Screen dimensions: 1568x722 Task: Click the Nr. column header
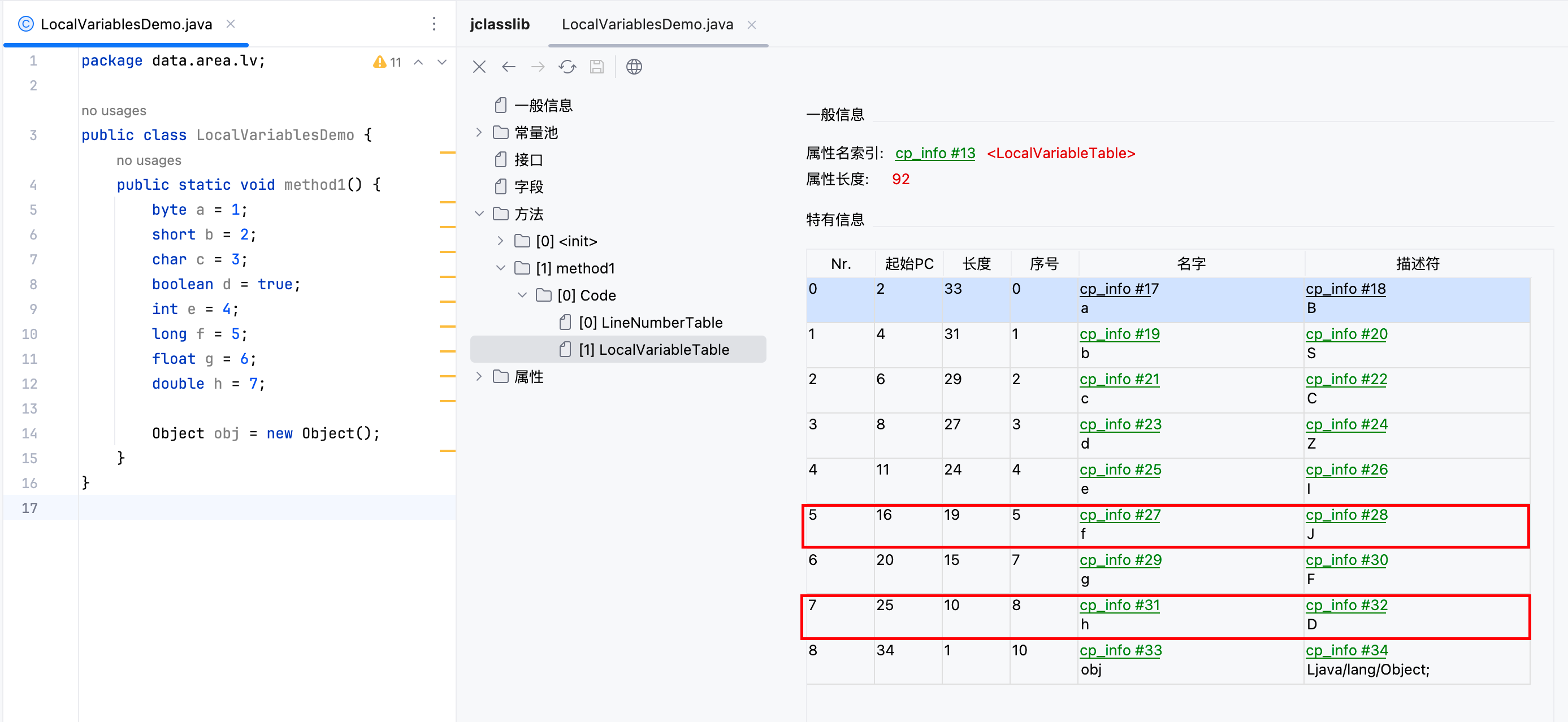coord(841,263)
